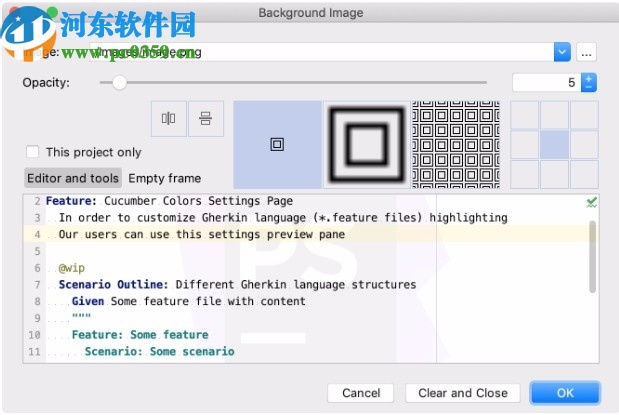
Task: Click the 'Feature: Cucumber Colors Settings Page' line
Action: (x=169, y=201)
